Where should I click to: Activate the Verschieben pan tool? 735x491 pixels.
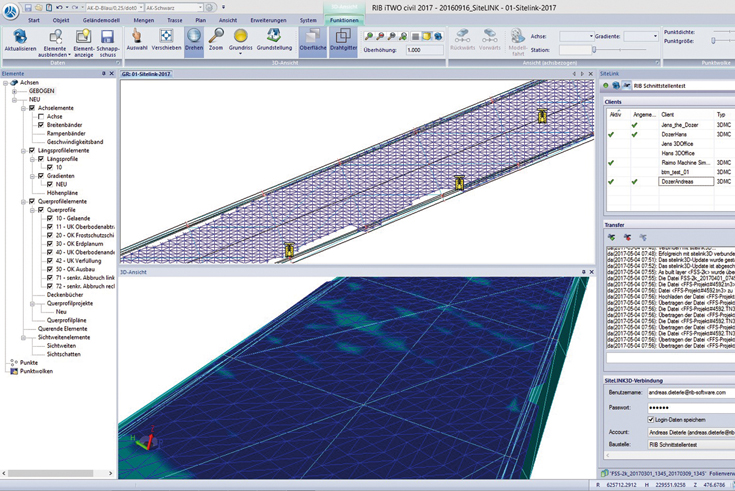166,37
